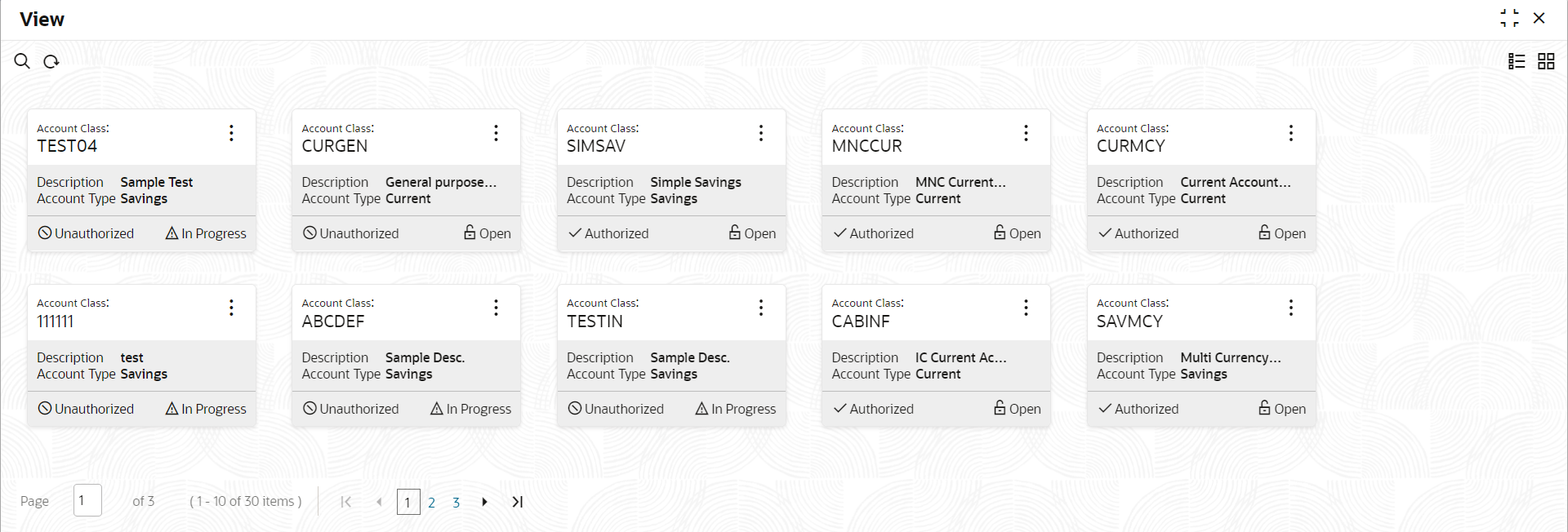
Task: Open actions menu for ABCDEF card
Action: (497, 308)
